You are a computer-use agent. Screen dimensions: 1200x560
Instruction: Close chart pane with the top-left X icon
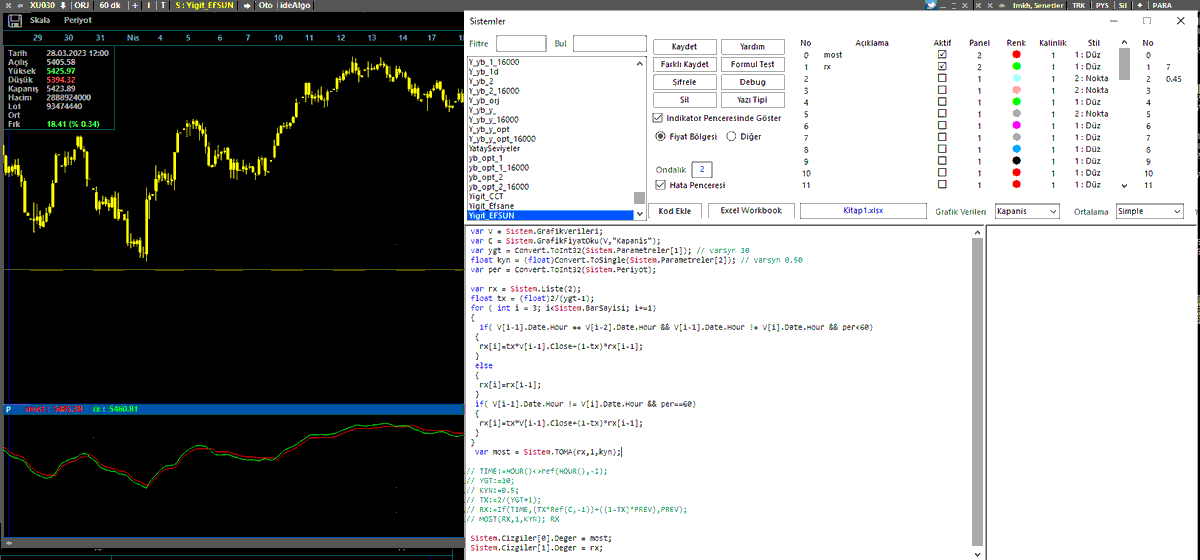[8, 5]
